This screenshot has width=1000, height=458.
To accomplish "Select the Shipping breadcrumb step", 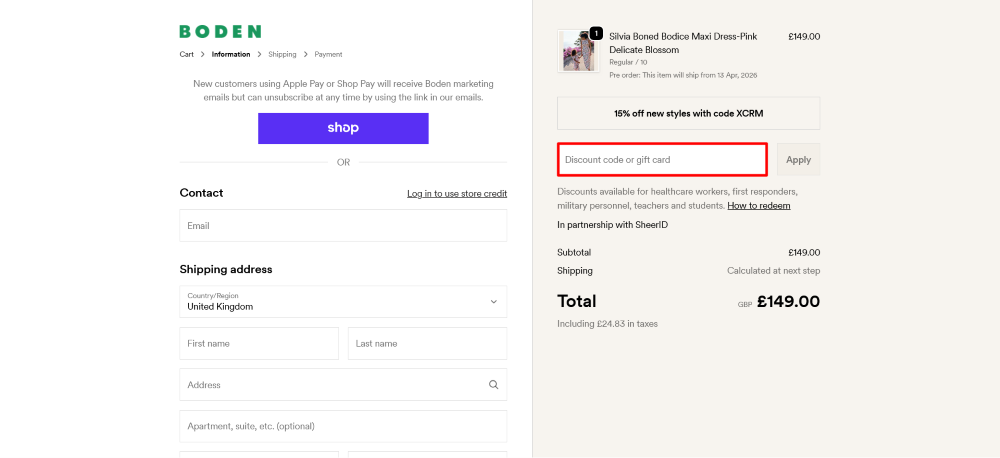I will [282, 54].
